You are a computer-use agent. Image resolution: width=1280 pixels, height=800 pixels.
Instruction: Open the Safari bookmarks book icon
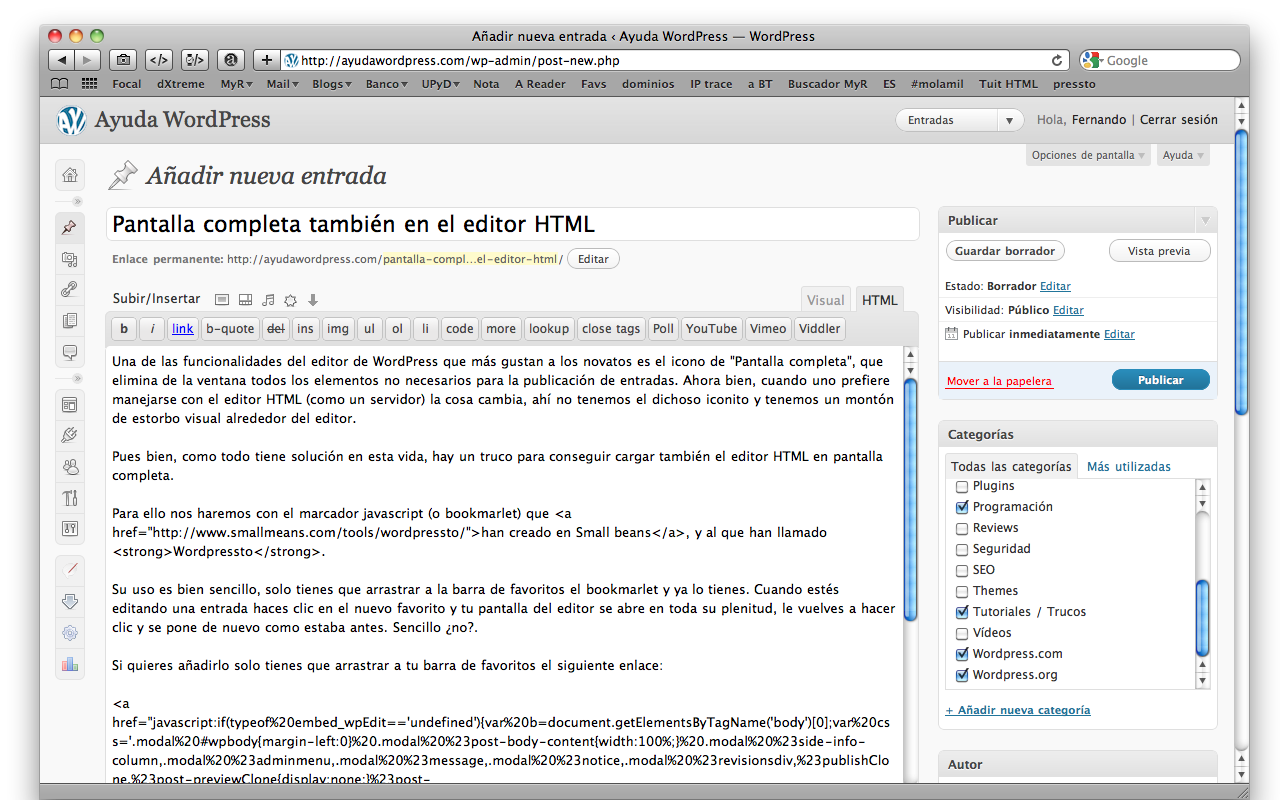pyautogui.click(x=60, y=84)
